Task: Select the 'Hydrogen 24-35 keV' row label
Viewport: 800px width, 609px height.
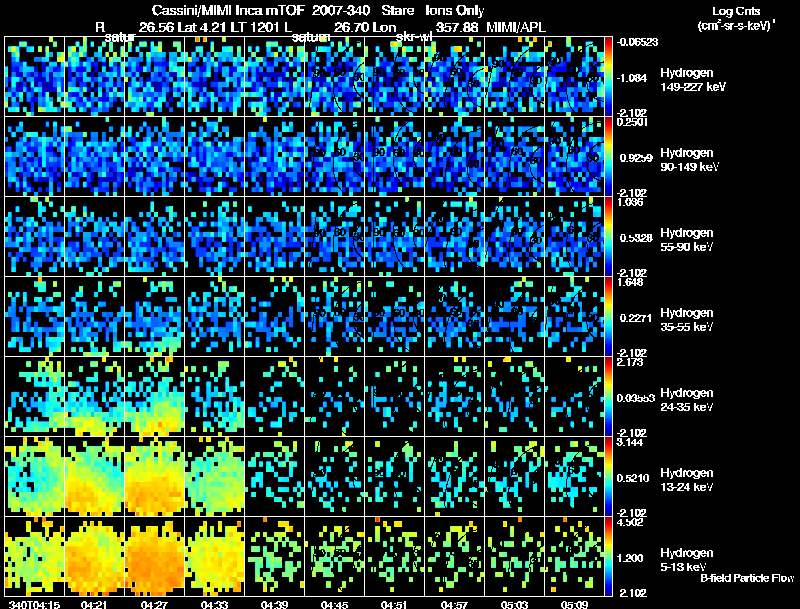Action: tap(687, 400)
